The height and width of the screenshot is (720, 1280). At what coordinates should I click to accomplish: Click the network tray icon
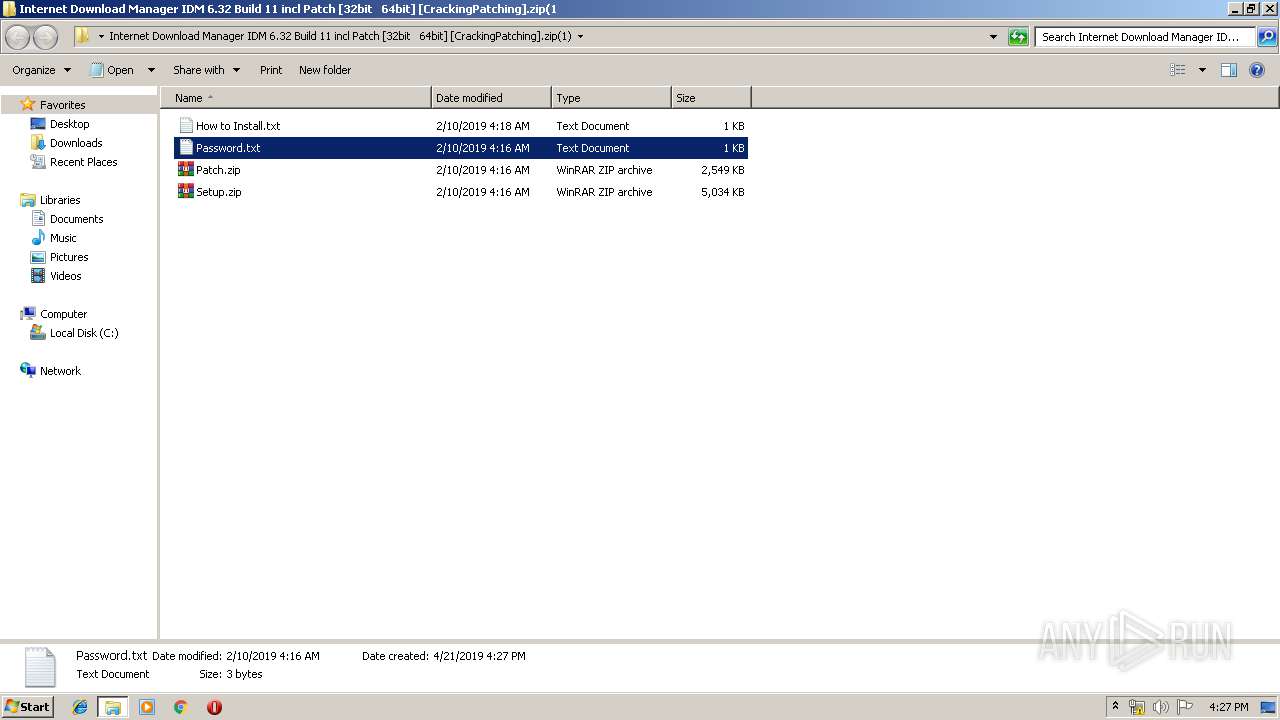pos(1137,707)
